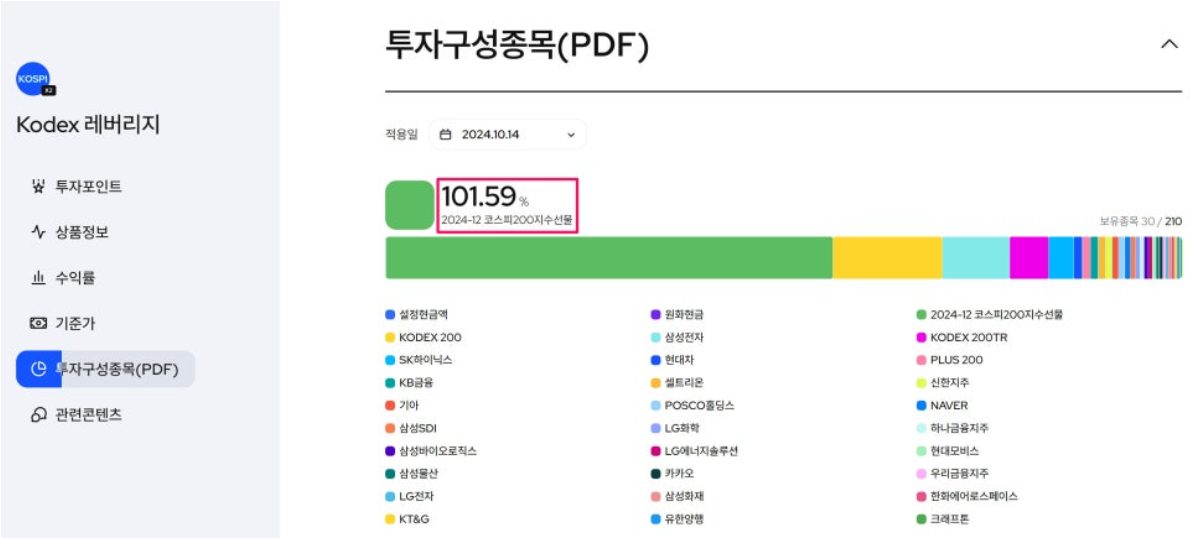Click the 상품정보 pulse icon

click(x=39, y=232)
